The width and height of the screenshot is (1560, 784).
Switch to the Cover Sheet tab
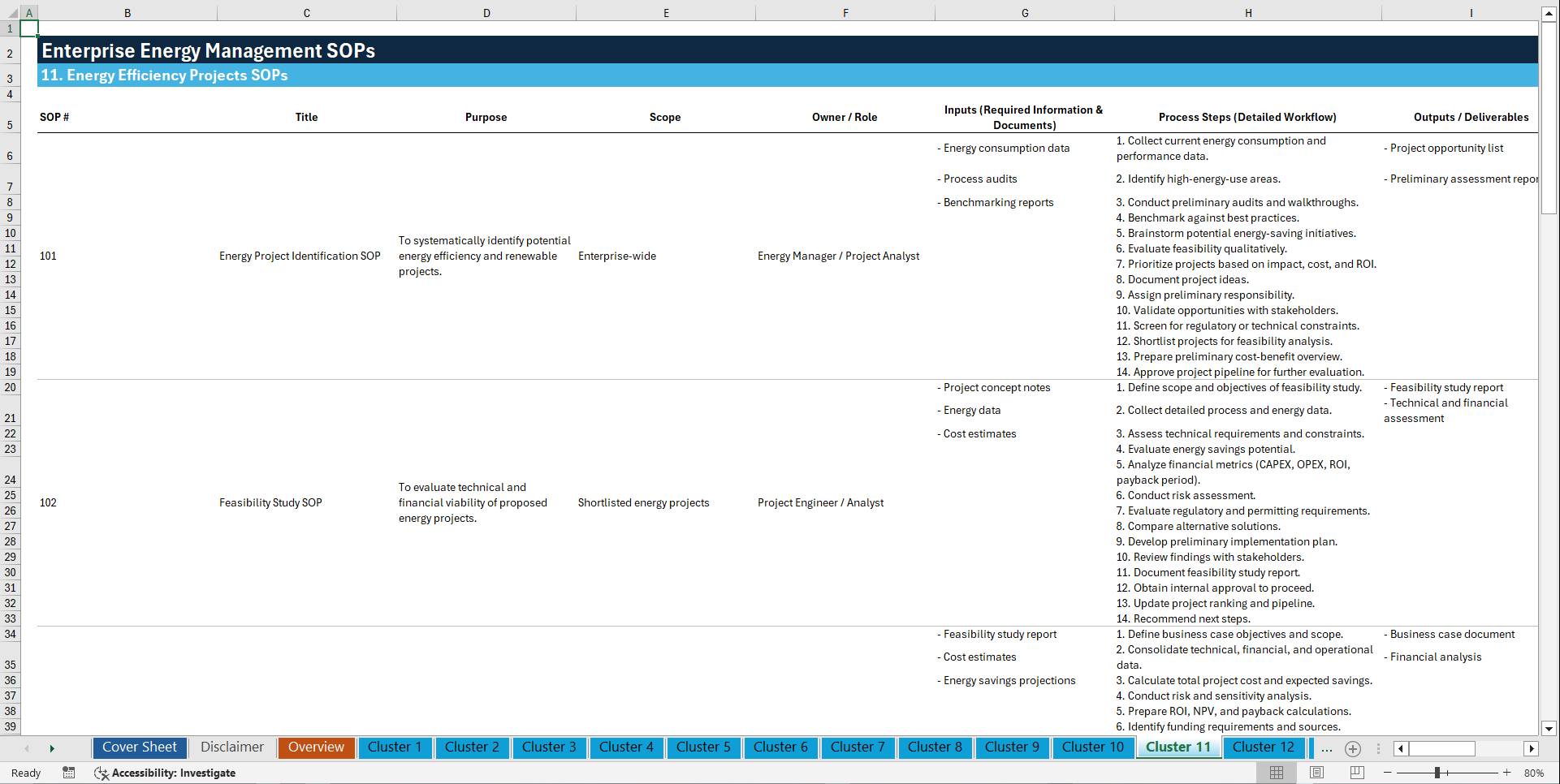click(139, 747)
